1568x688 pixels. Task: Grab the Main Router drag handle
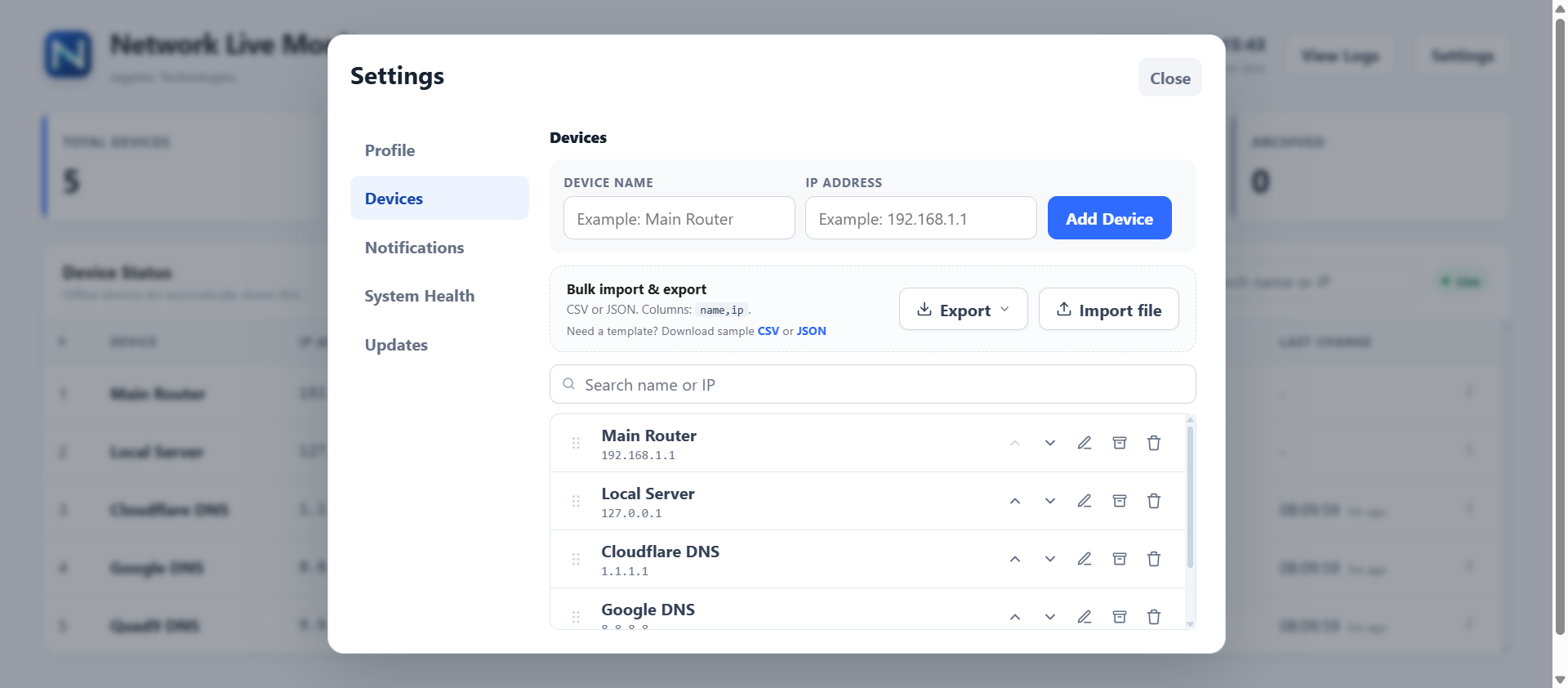(576, 443)
